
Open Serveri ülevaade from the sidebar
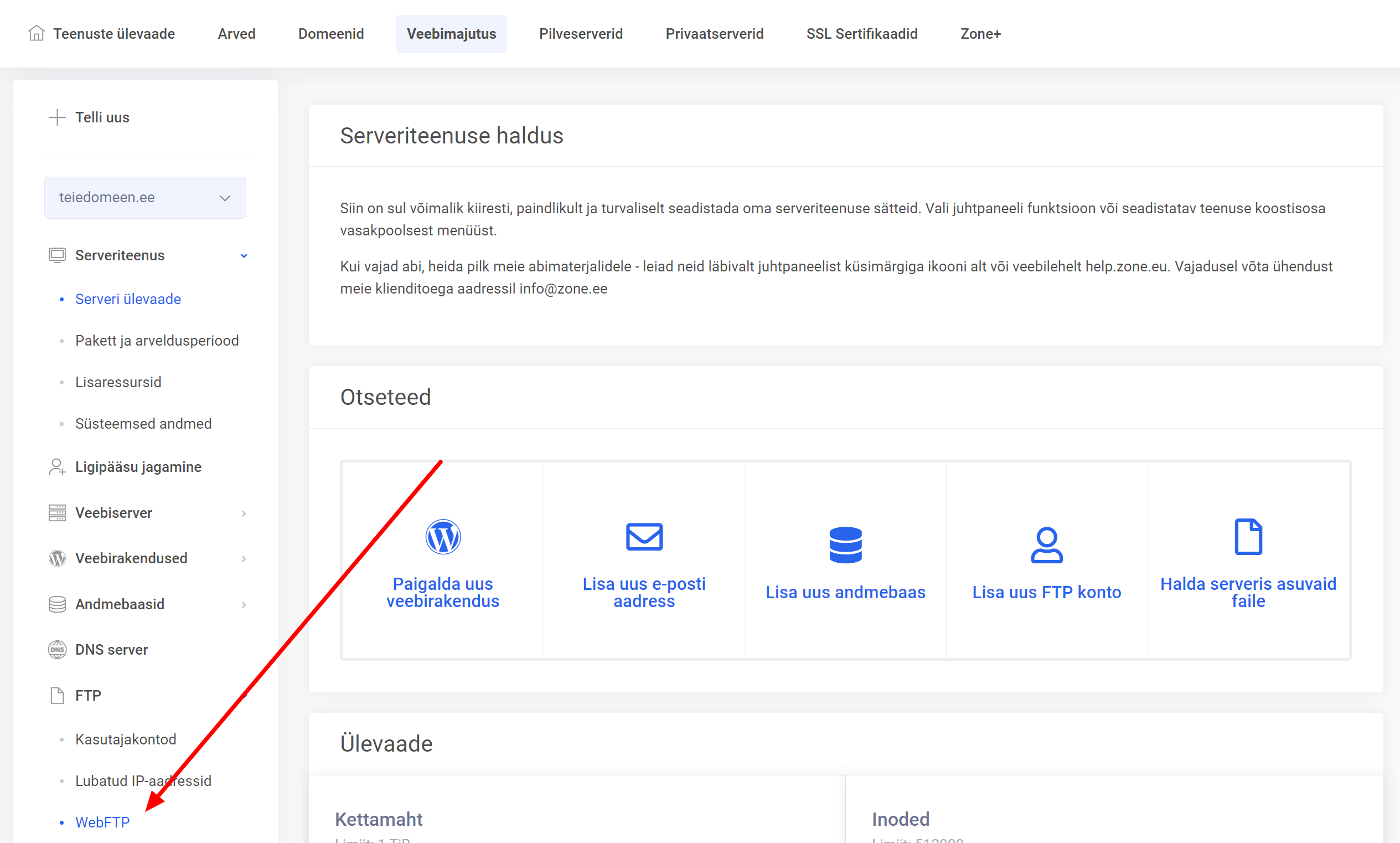(128, 299)
